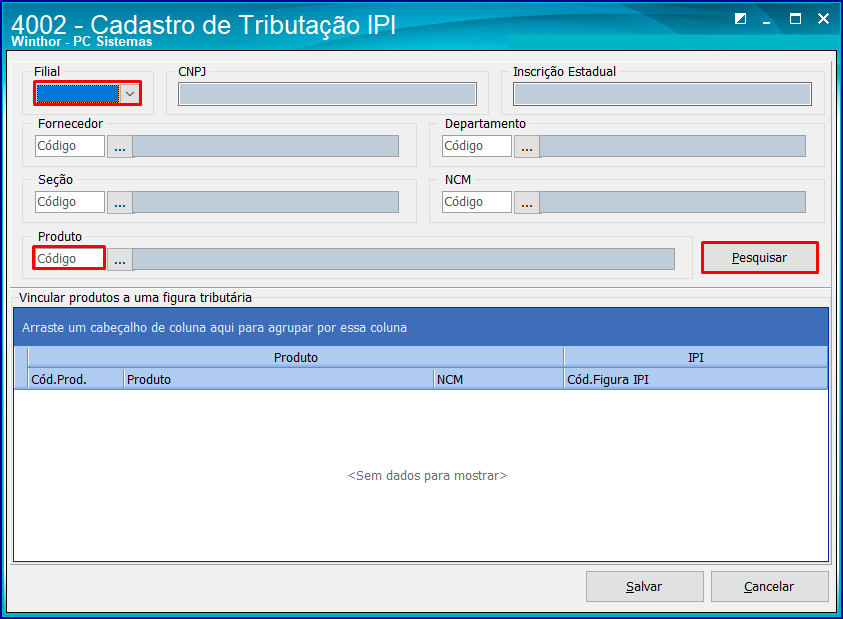
Task: Open Produto lookup ellipsis button
Action: point(120,259)
